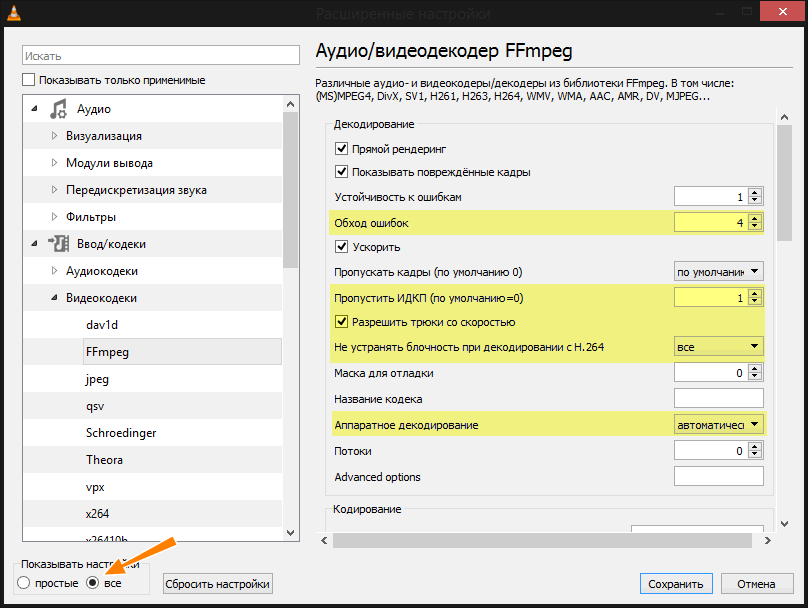Toggle 'Разрешить трюки со скоростью' checkbox
The height and width of the screenshot is (608, 808).
click(x=341, y=322)
